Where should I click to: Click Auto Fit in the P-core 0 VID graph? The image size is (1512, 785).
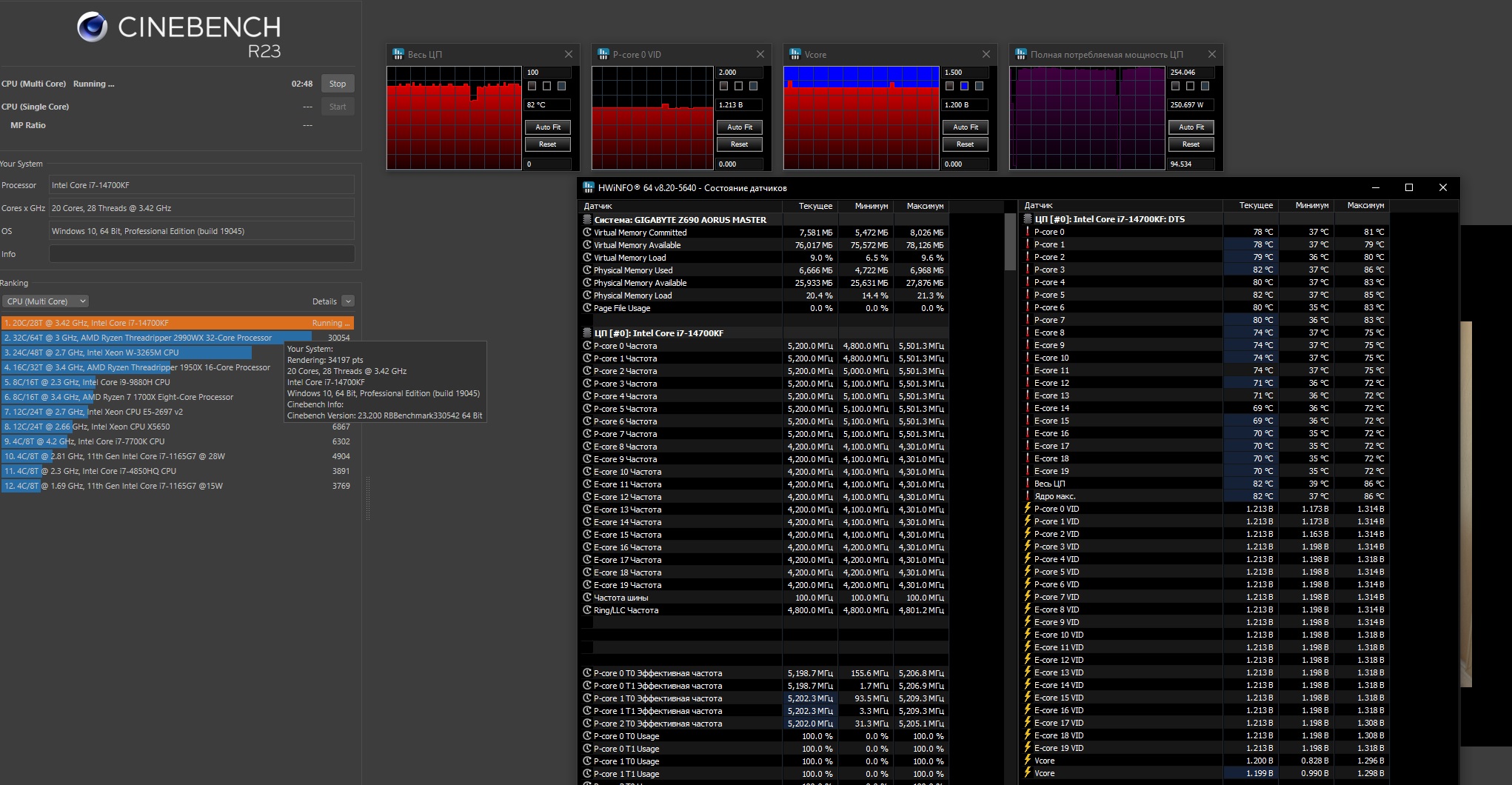pyautogui.click(x=740, y=127)
